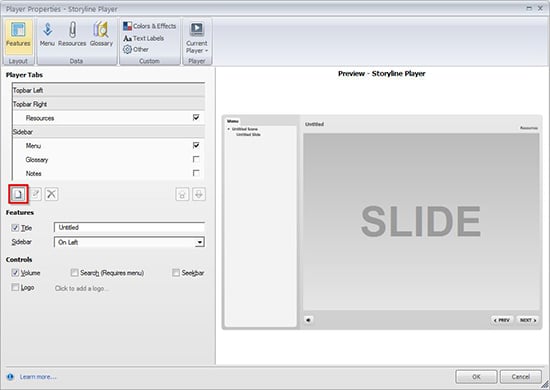The image size is (550, 390).
Task: Follow the Learn more link
Action: [38, 377]
